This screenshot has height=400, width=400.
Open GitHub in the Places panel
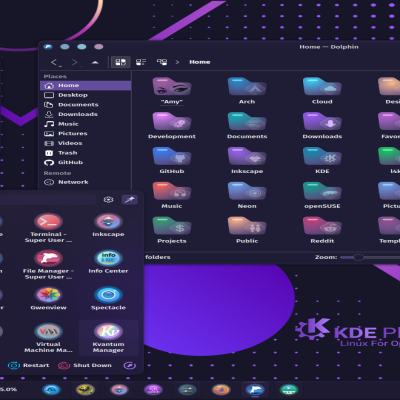86,163
